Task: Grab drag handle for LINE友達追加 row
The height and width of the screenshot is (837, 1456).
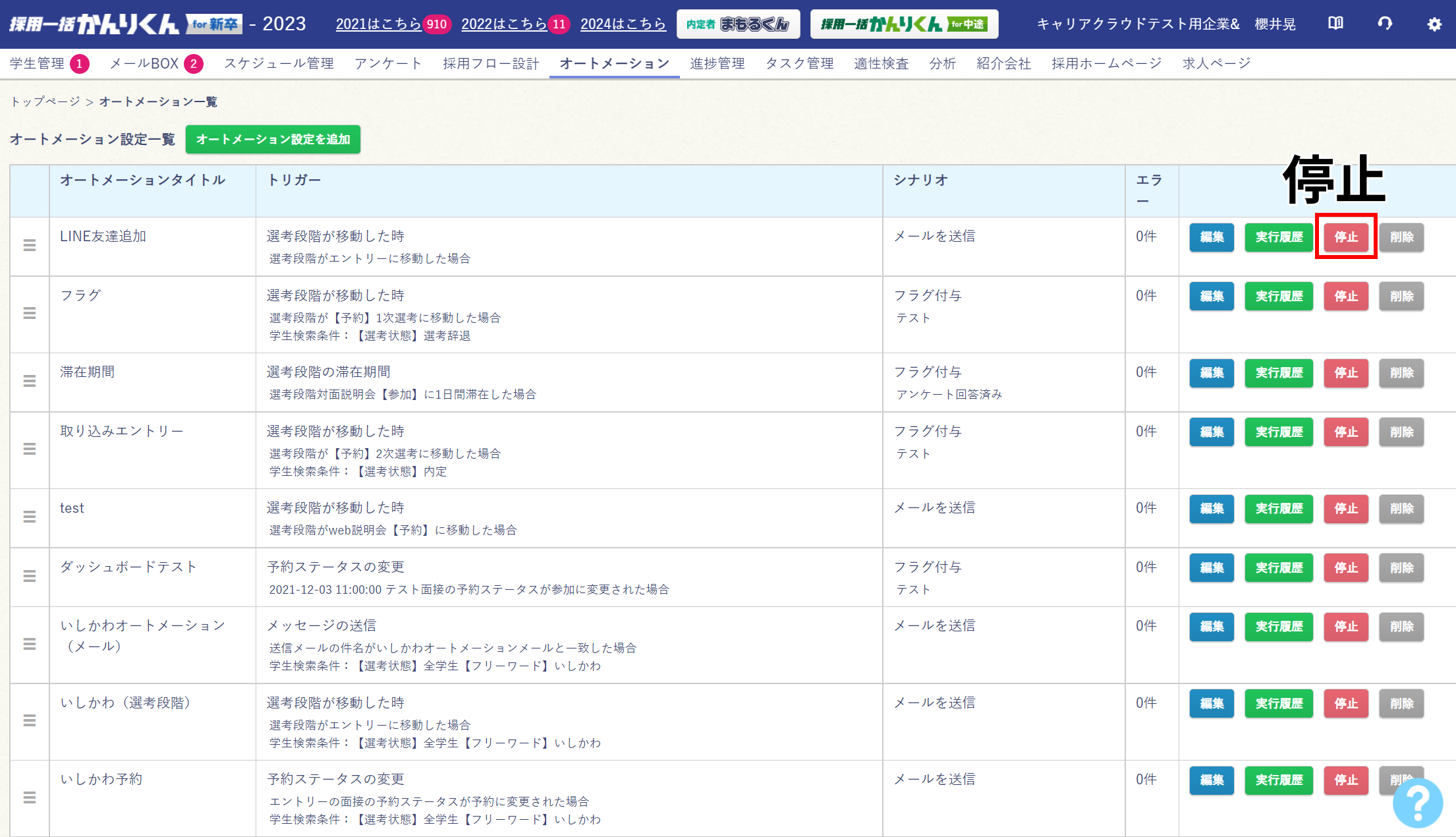Action: pyautogui.click(x=30, y=245)
